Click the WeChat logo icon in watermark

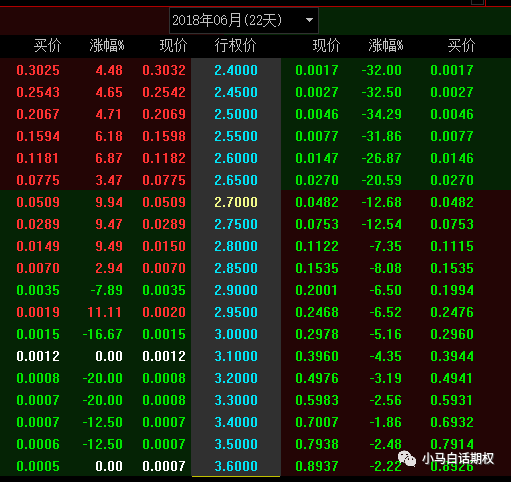[407, 459]
